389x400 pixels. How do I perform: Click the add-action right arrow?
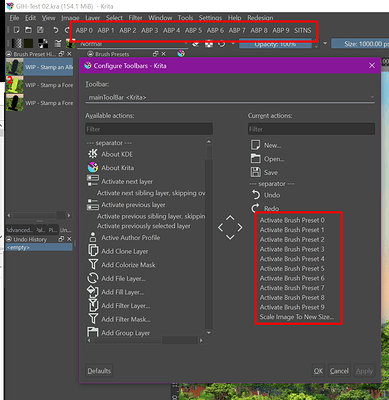[240, 227]
